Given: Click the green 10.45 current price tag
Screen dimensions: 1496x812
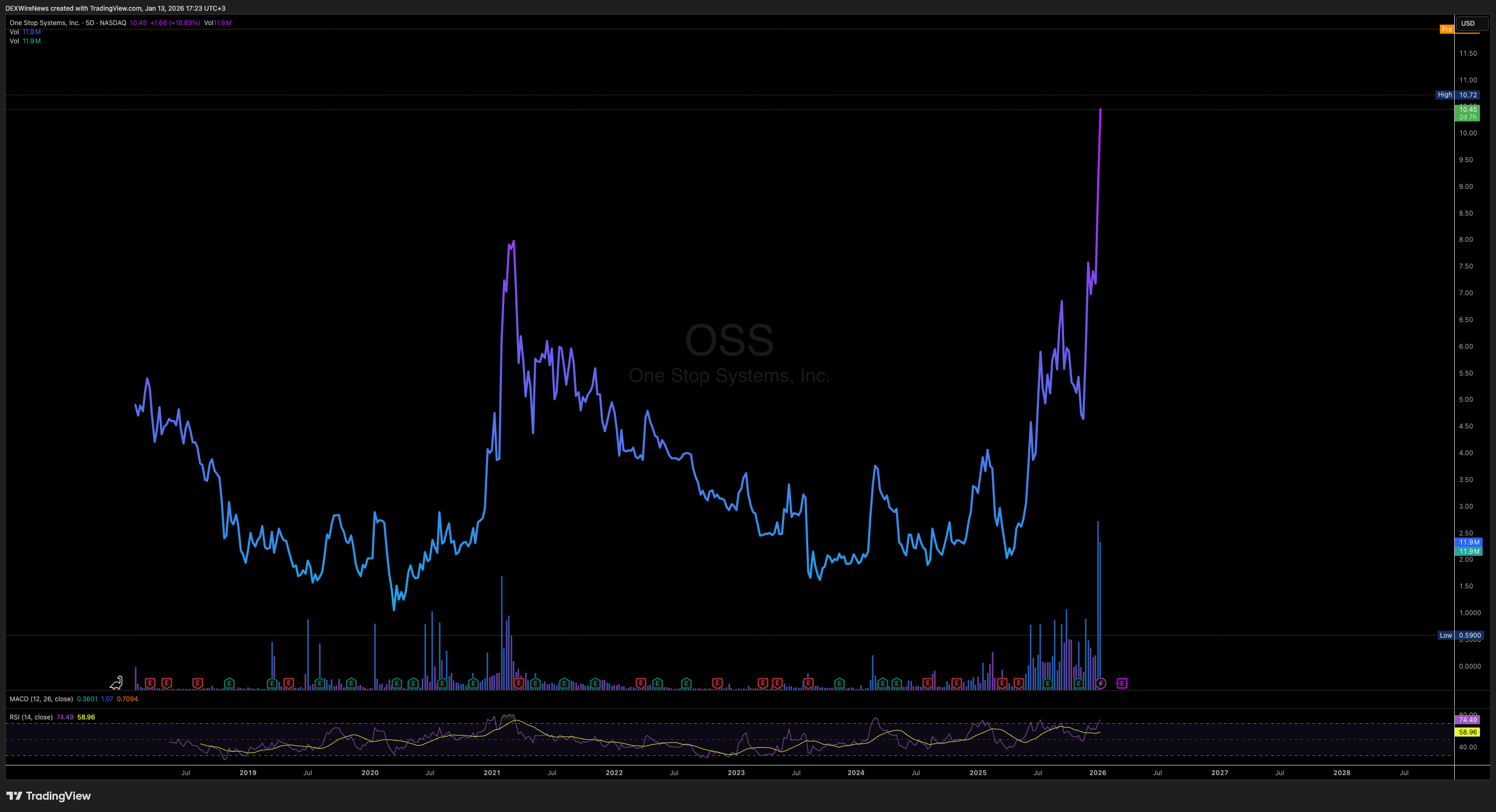Looking at the screenshot, I should point(1468,113).
